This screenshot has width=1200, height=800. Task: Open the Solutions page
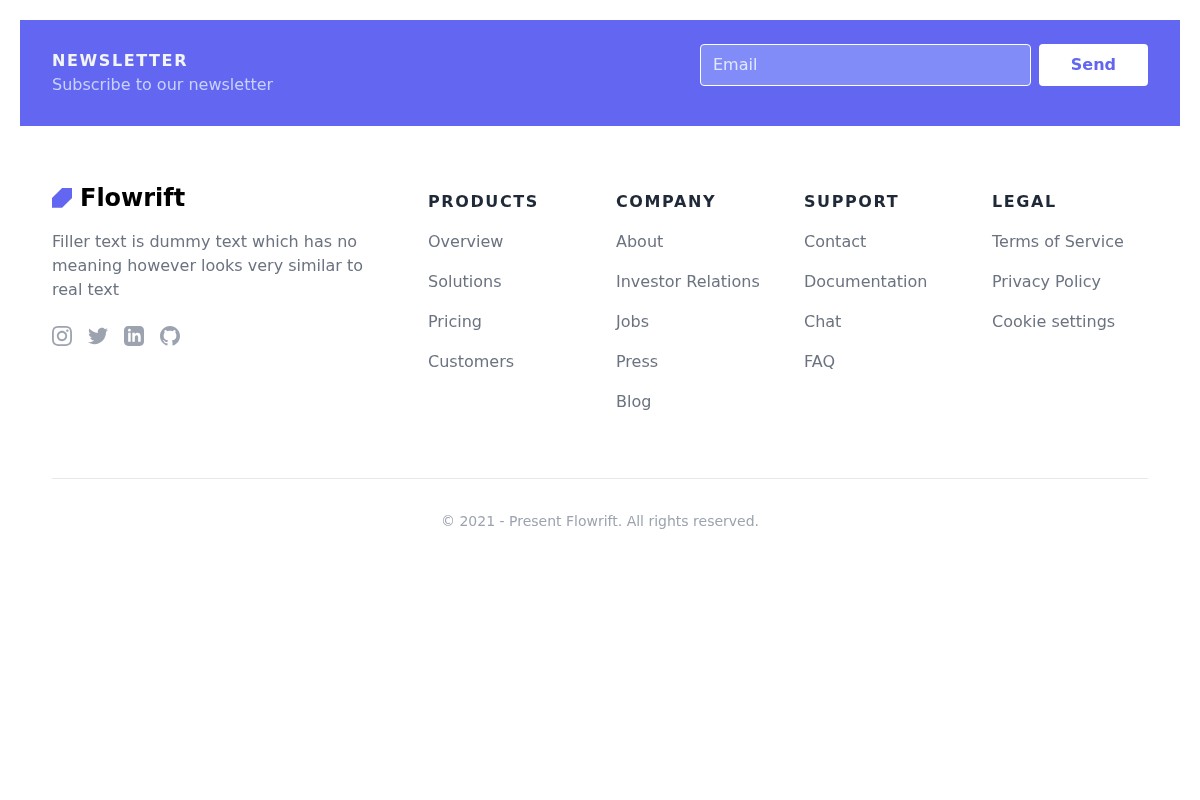click(464, 281)
